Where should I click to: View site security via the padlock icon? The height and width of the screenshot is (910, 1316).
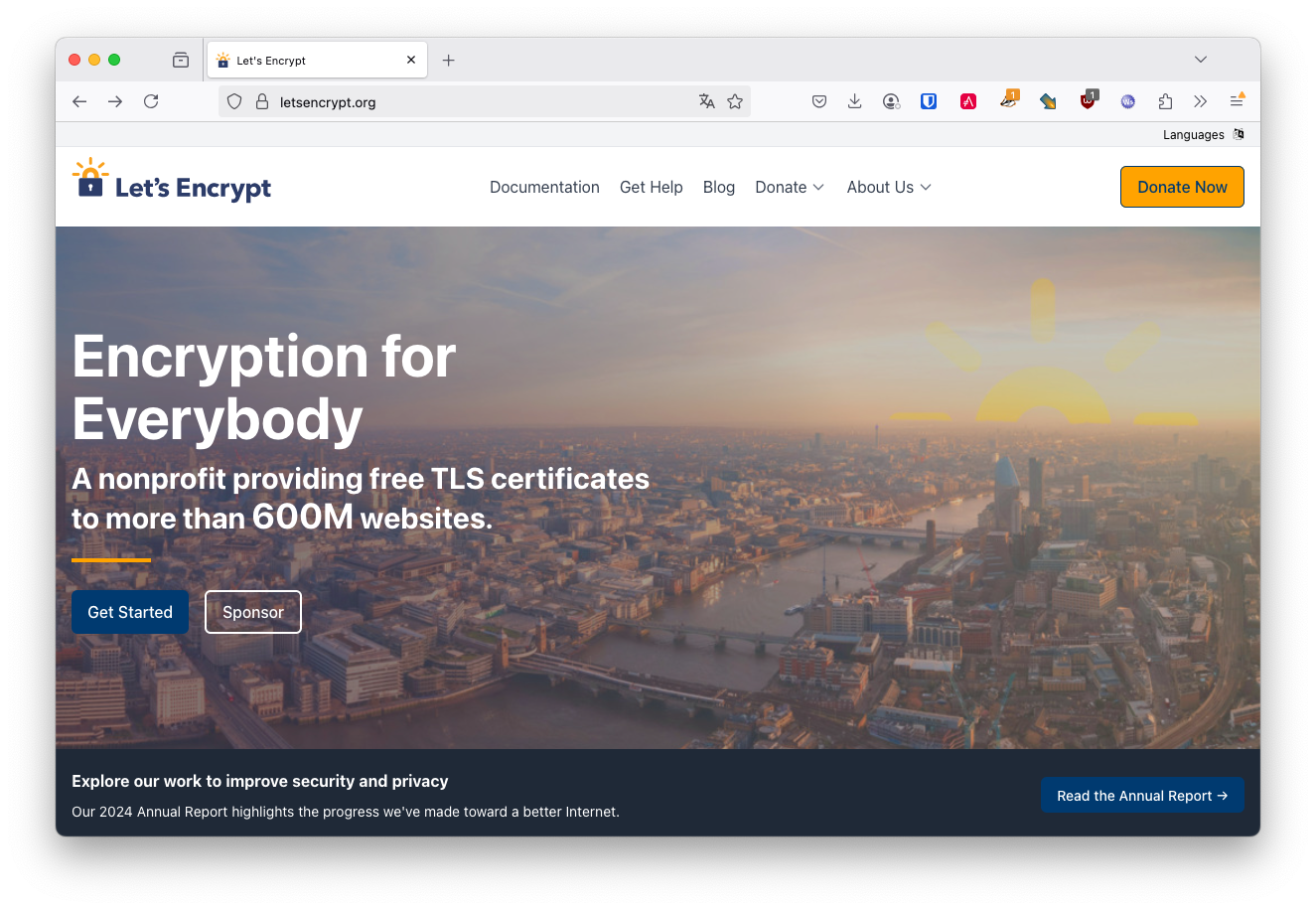coord(262,101)
